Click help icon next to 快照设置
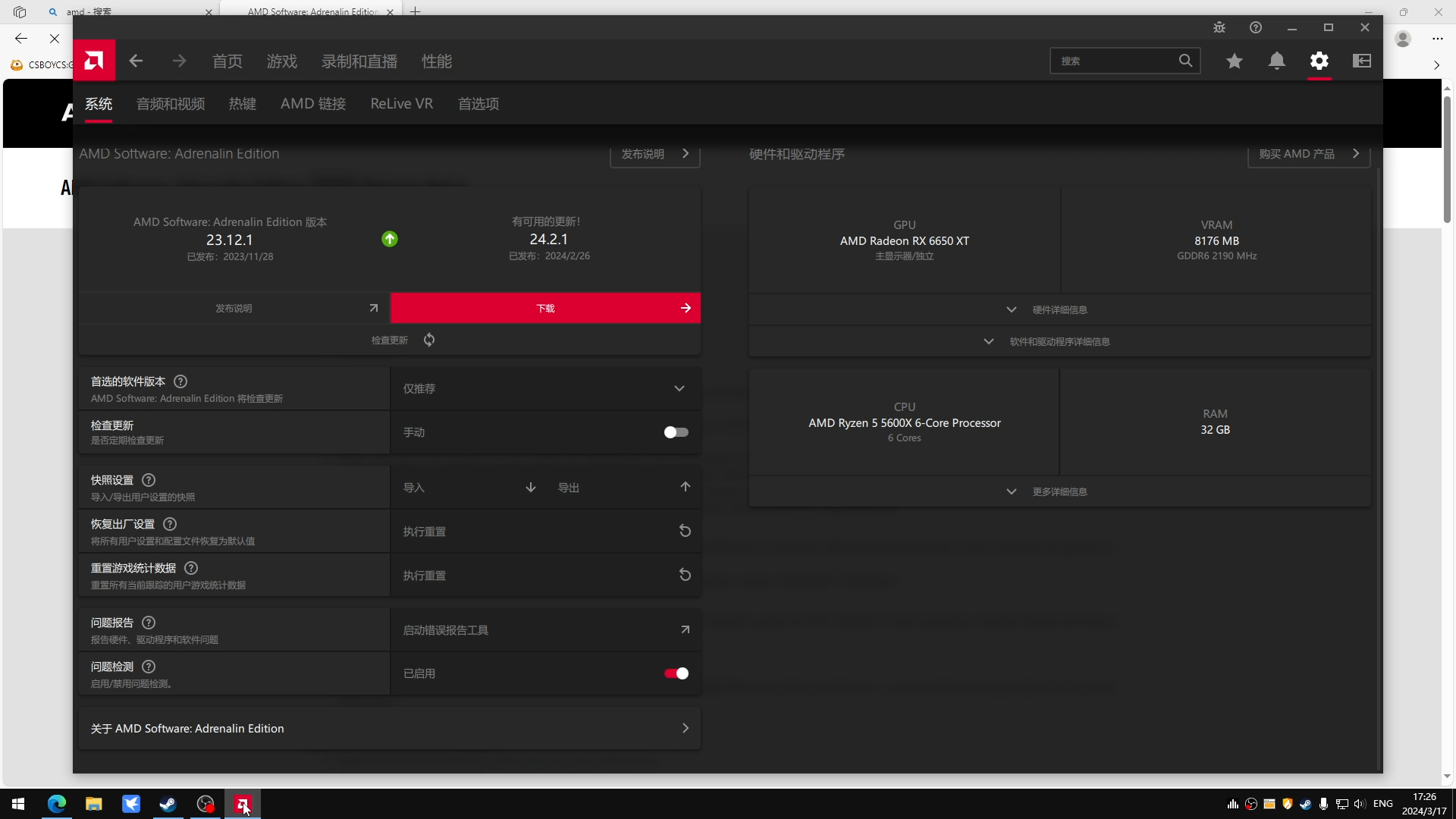This screenshot has width=1456, height=819. tap(149, 480)
